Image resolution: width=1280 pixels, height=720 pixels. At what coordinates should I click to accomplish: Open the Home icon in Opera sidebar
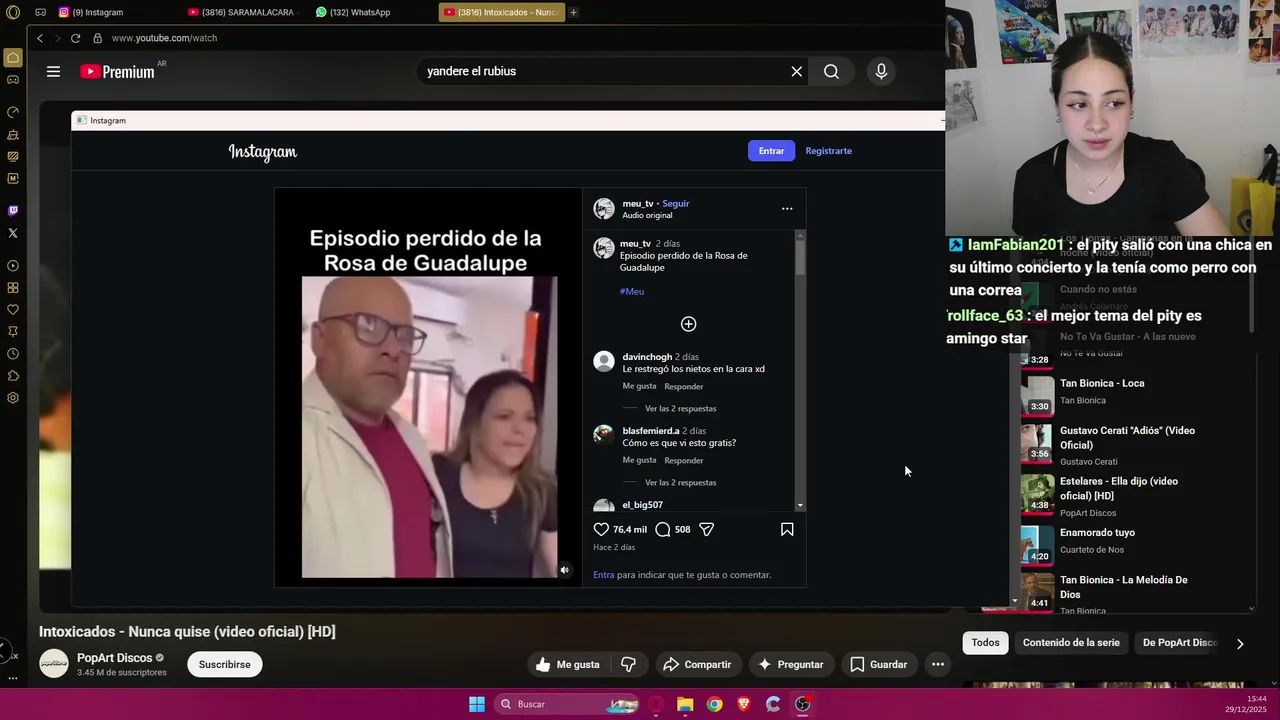(13, 58)
